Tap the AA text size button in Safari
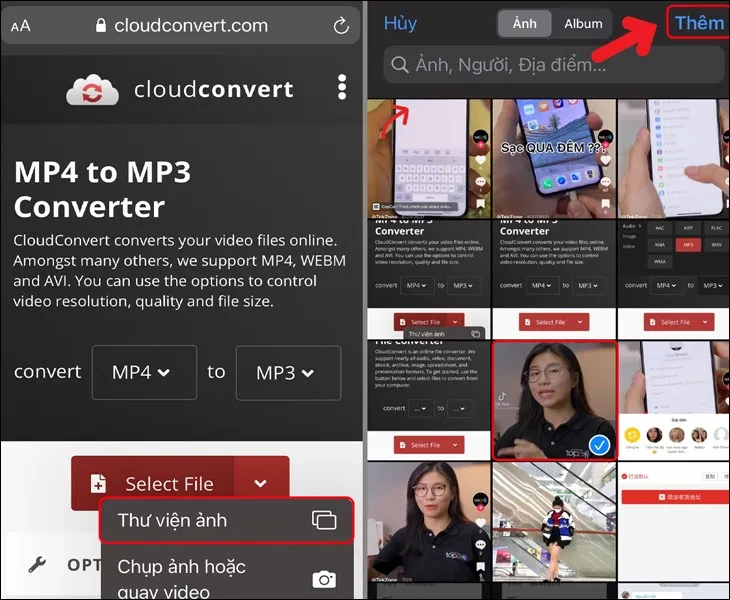This screenshot has width=730, height=600. click(20, 26)
